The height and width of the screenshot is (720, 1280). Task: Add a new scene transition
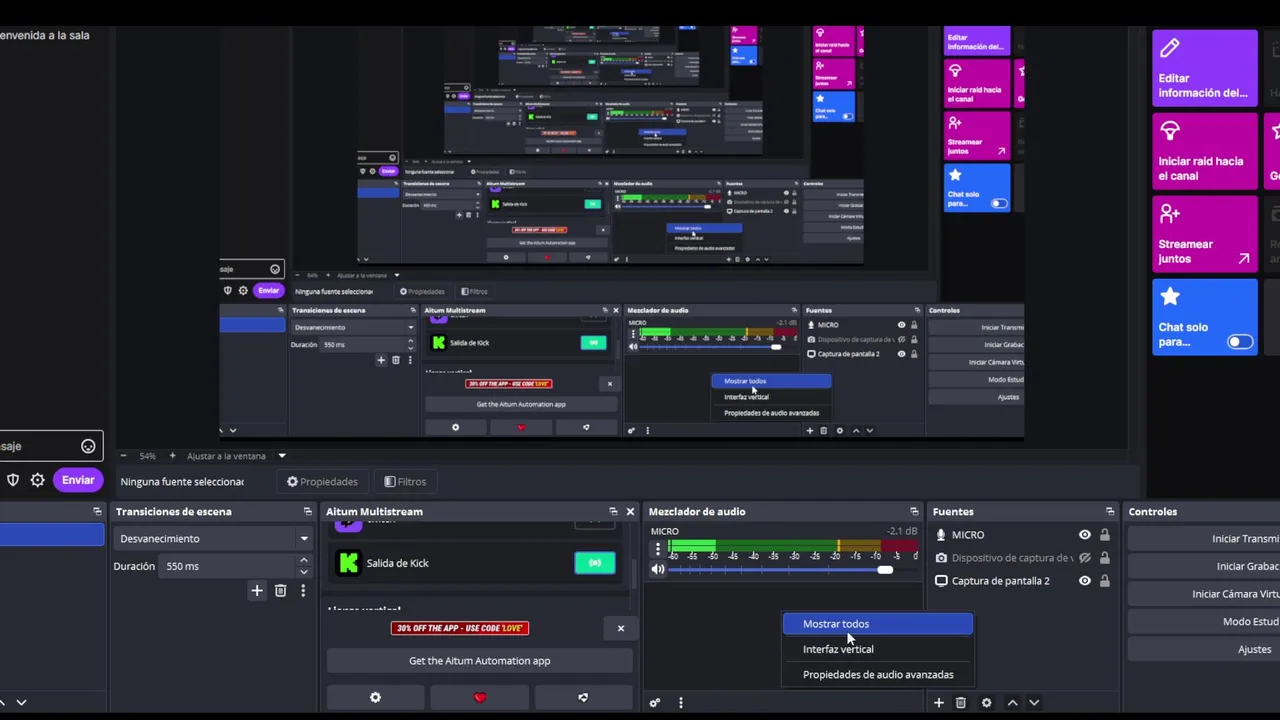(257, 591)
